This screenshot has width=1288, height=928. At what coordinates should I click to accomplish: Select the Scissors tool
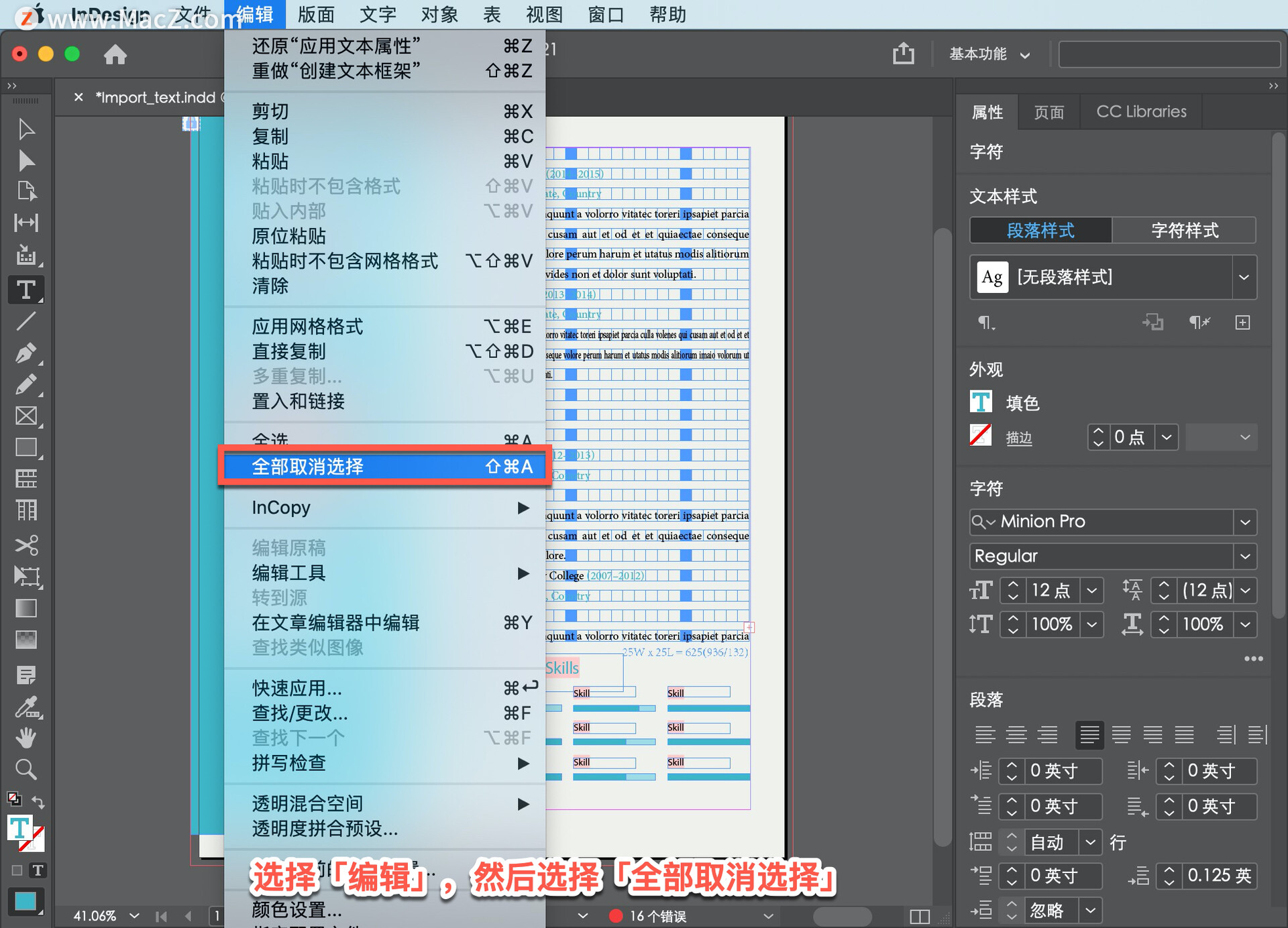click(25, 544)
